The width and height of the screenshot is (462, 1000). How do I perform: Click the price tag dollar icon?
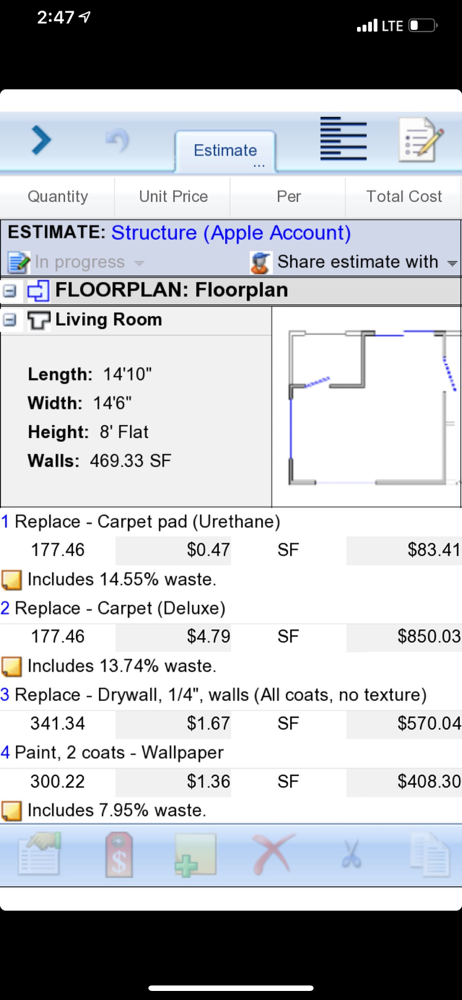pyautogui.click(x=119, y=854)
